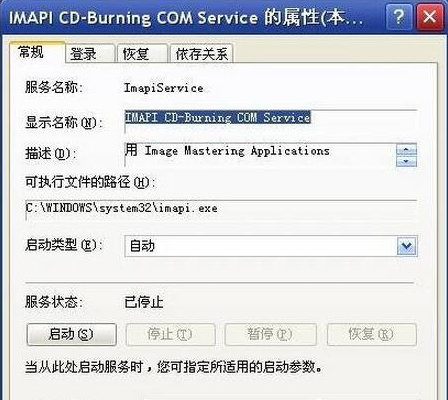Click the dialog title bar text
Viewport: 448px width, 400px height.
tap(186, 17)
